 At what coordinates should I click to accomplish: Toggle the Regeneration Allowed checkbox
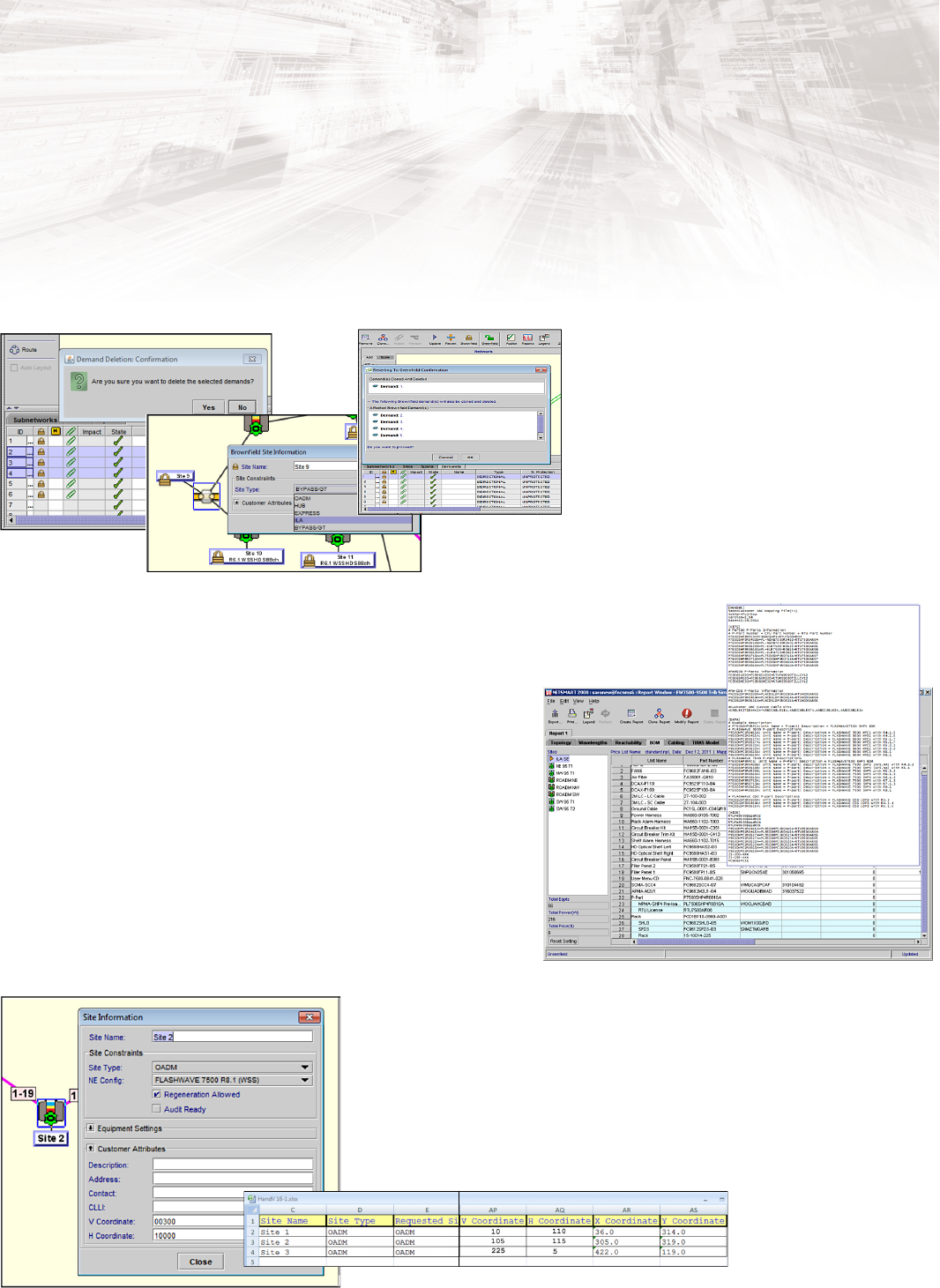pos(157,1094)
